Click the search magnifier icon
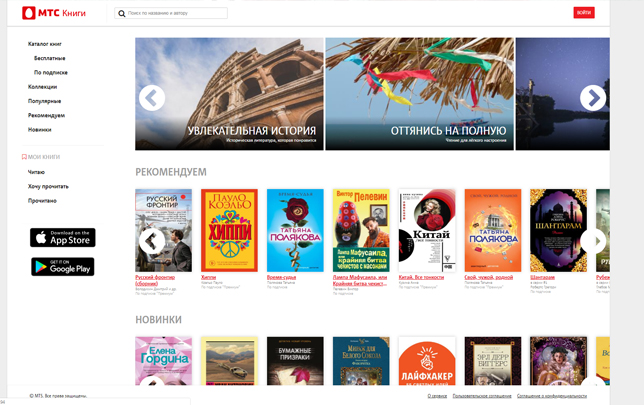Viewport: 644px width, 405px height. 122,14
